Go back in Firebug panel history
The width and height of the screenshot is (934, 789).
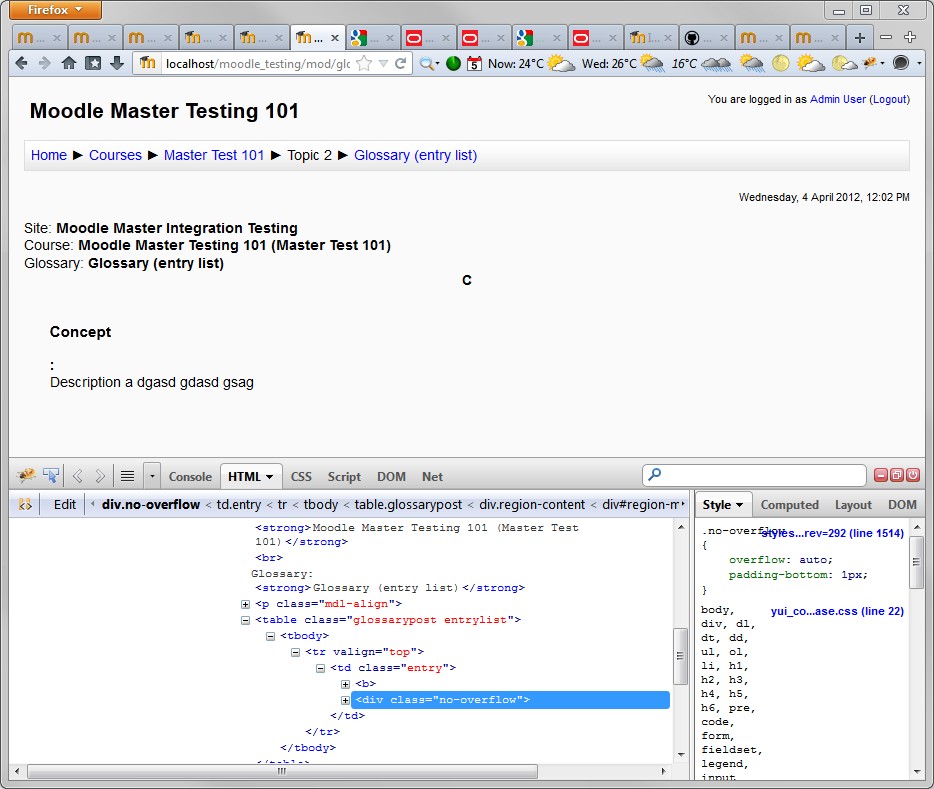[77, 476]
